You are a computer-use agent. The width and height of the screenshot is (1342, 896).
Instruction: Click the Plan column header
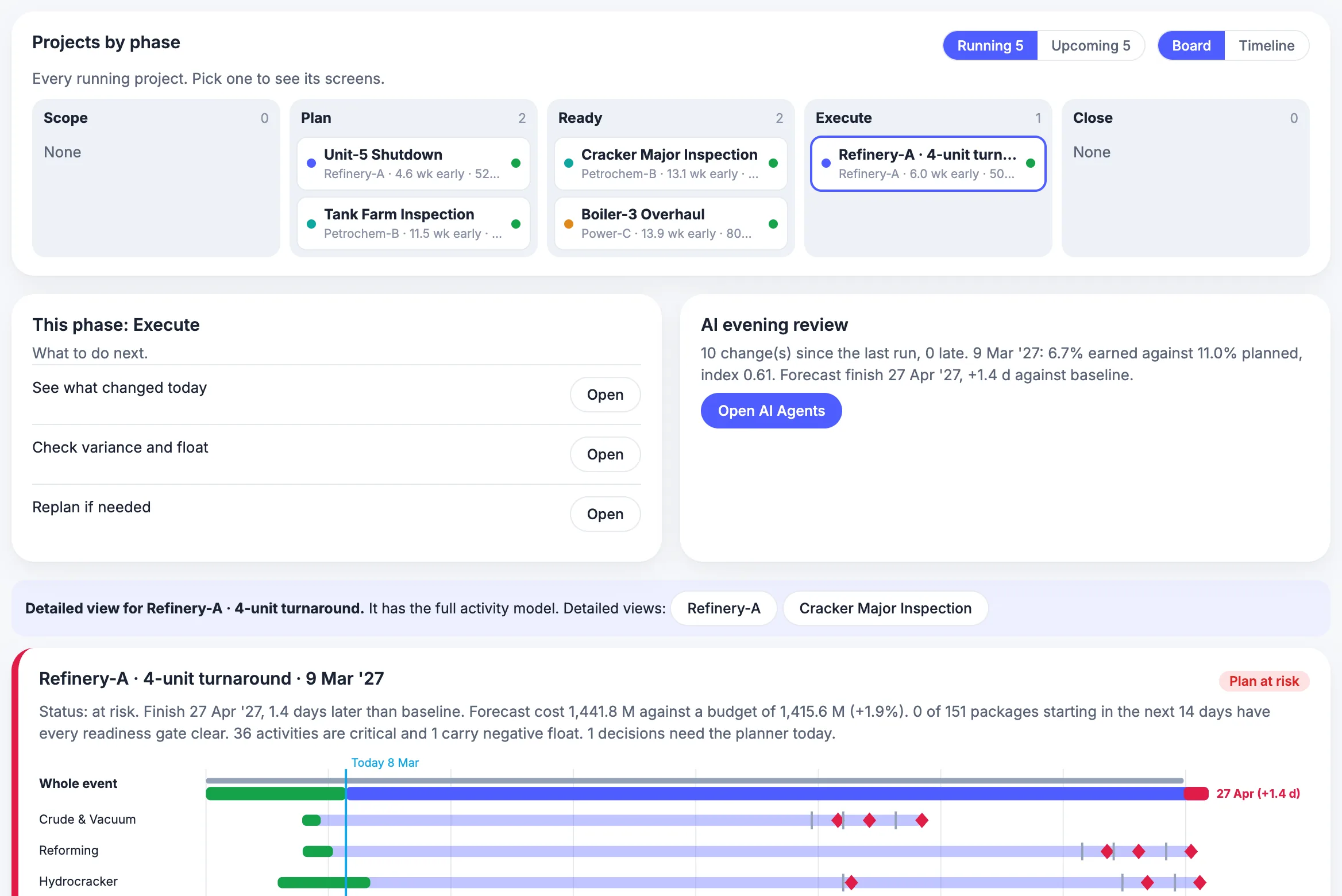coord(316,118)
